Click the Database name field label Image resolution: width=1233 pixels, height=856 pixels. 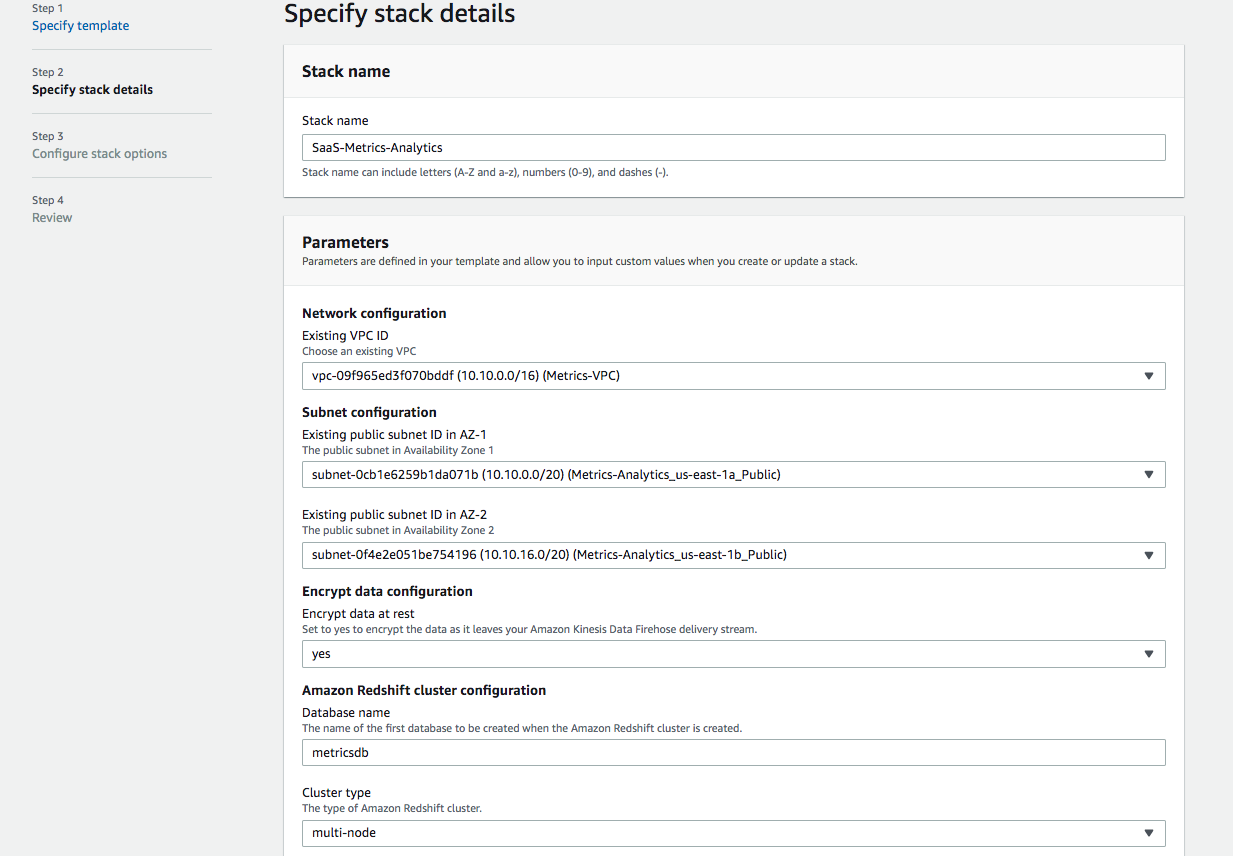(346, 713)
